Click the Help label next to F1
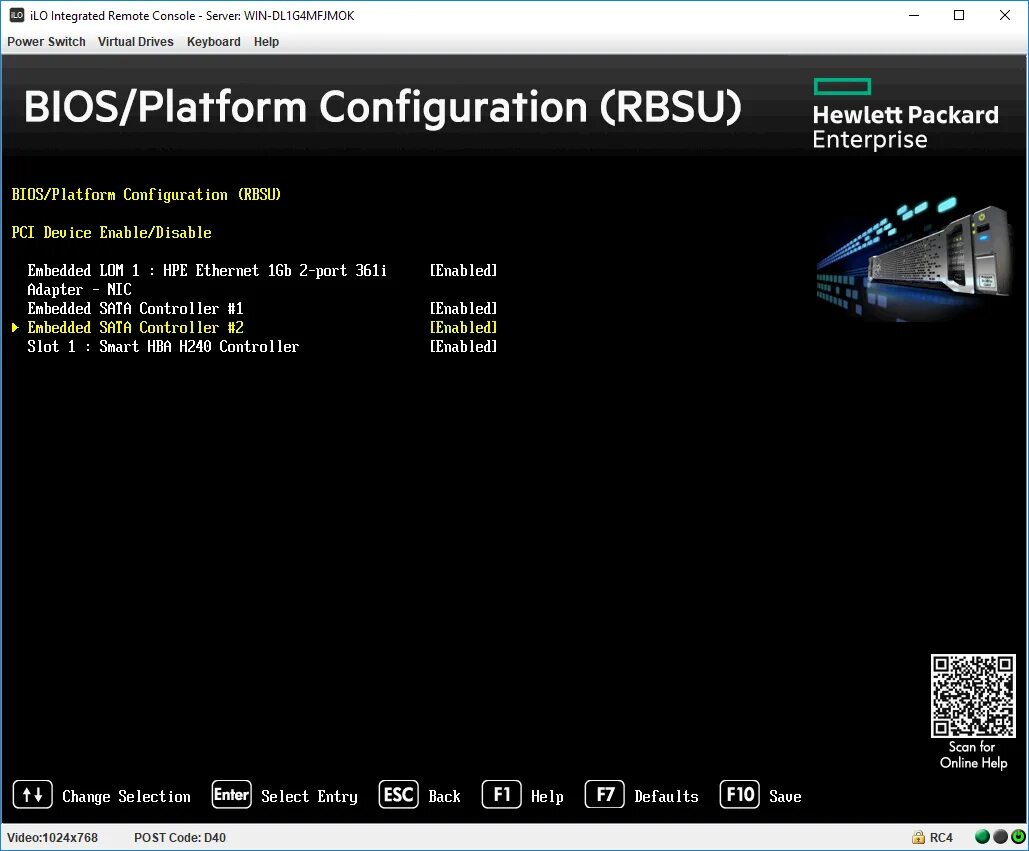This screenshot has width=1029, height=851. pos(547,797)
